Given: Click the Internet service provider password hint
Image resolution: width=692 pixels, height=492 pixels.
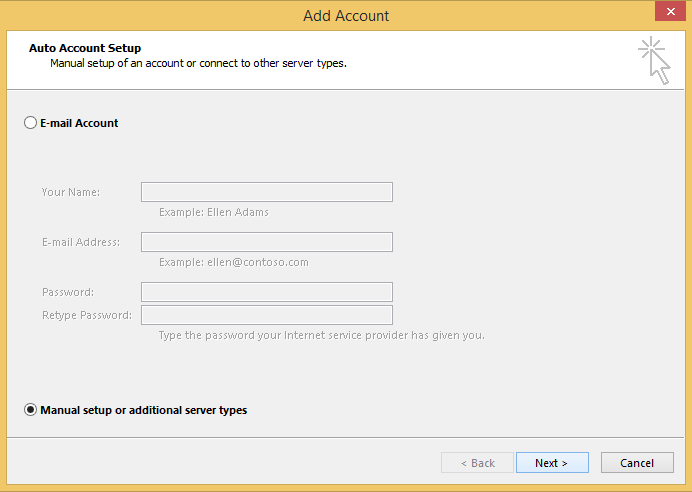Looking at the screenshot, I should 321,335.
